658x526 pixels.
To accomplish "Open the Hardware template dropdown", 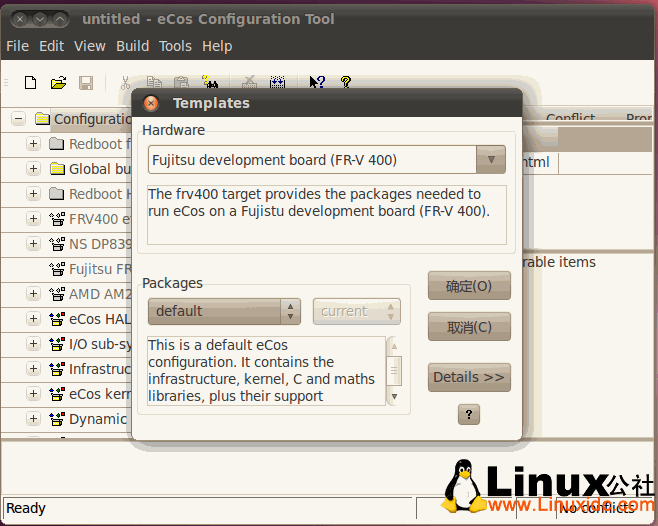I will 490,160.
